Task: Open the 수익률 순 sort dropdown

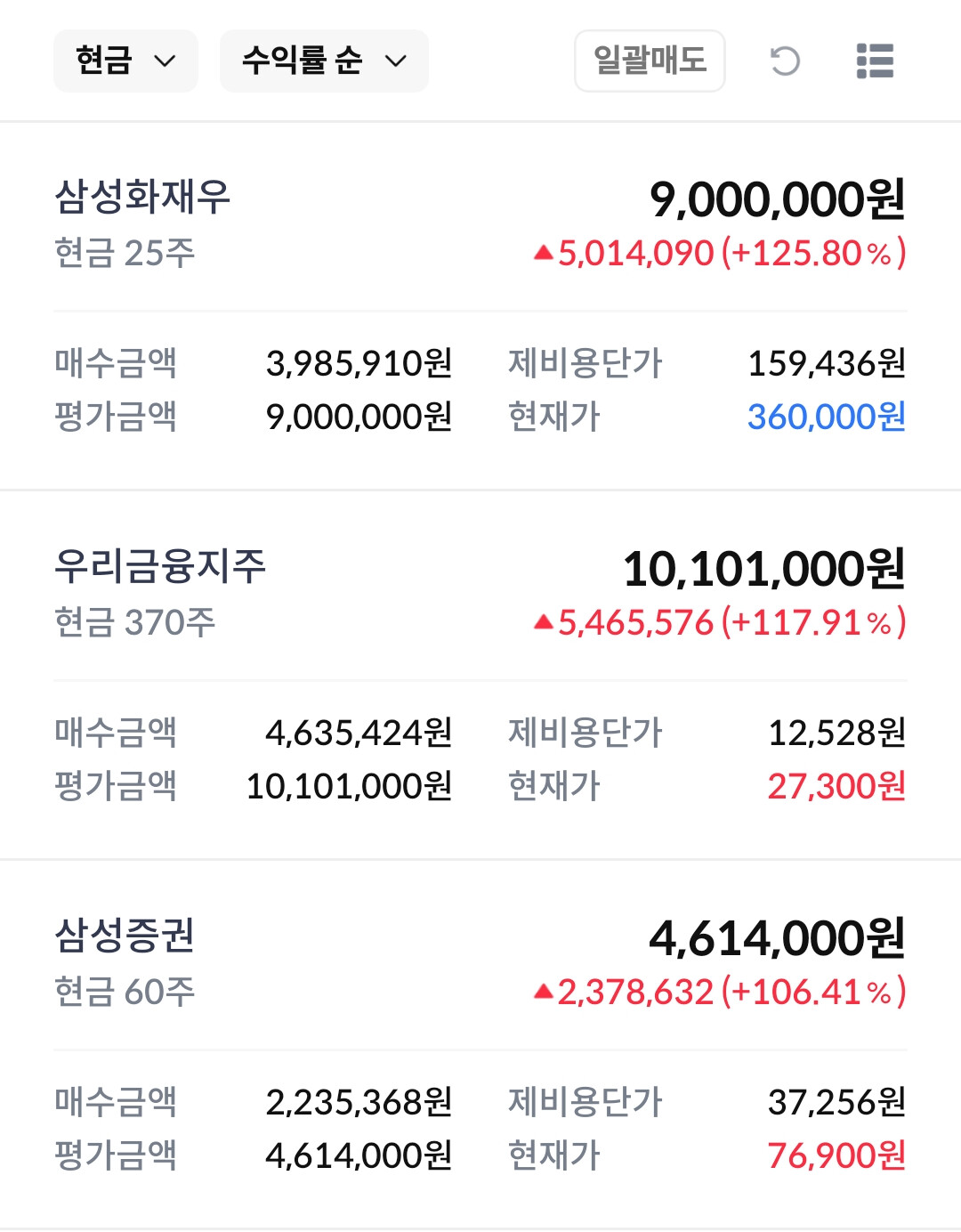Action: [x=324, y=61]
